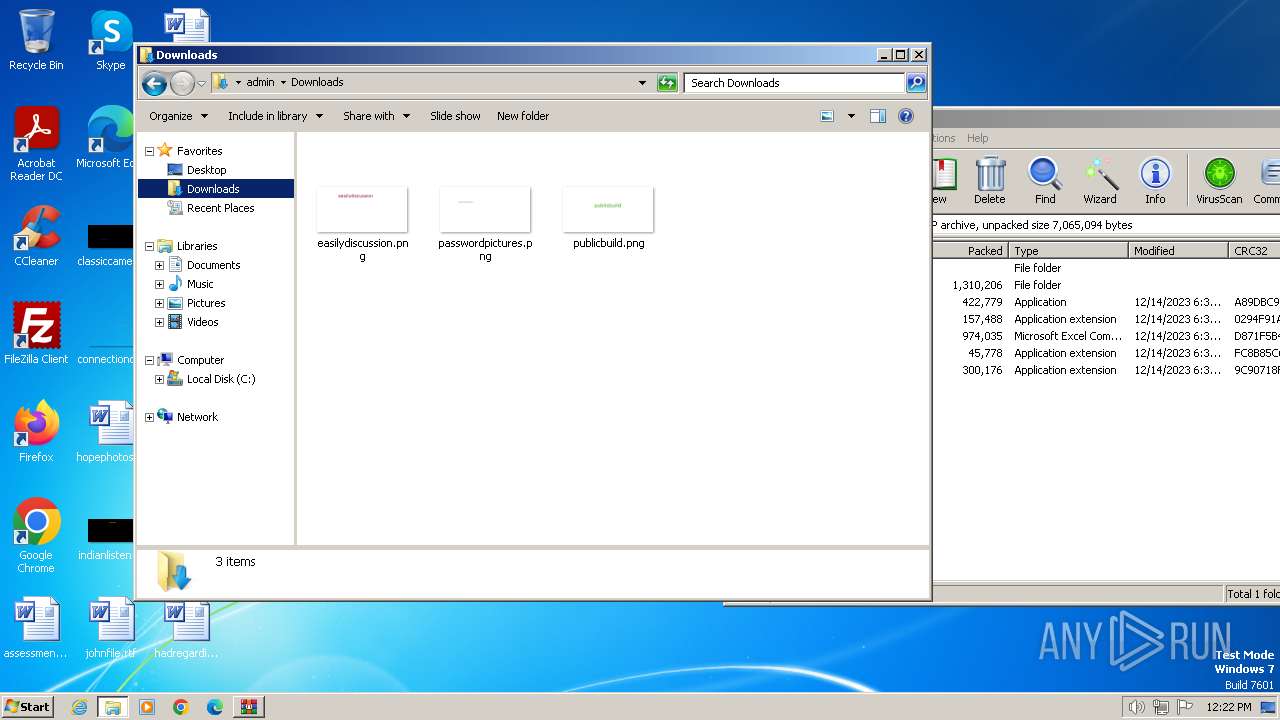
Task: Click the New folder toolbar button
Action: pos(523,116)
